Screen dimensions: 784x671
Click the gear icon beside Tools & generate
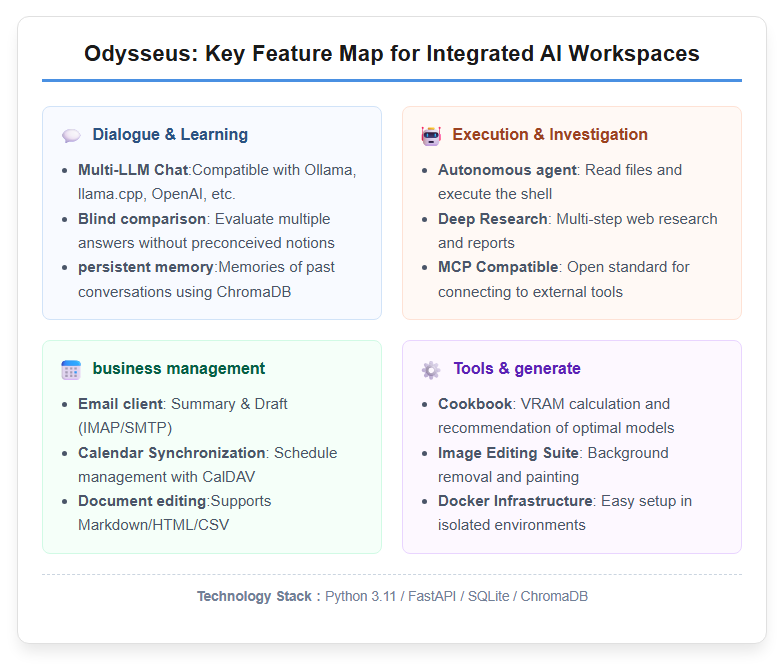431,370
